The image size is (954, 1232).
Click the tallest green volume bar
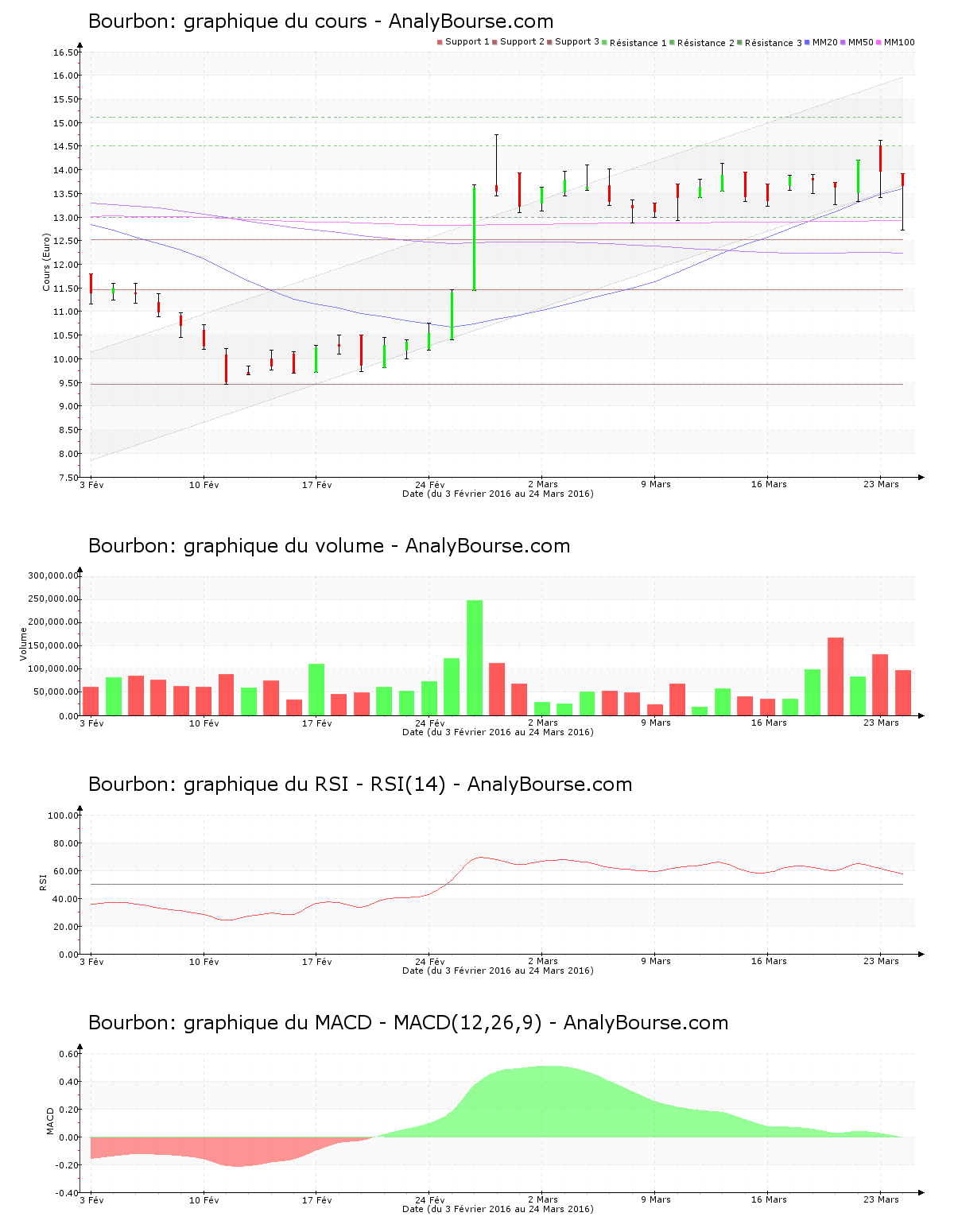[x=475, y=658]
